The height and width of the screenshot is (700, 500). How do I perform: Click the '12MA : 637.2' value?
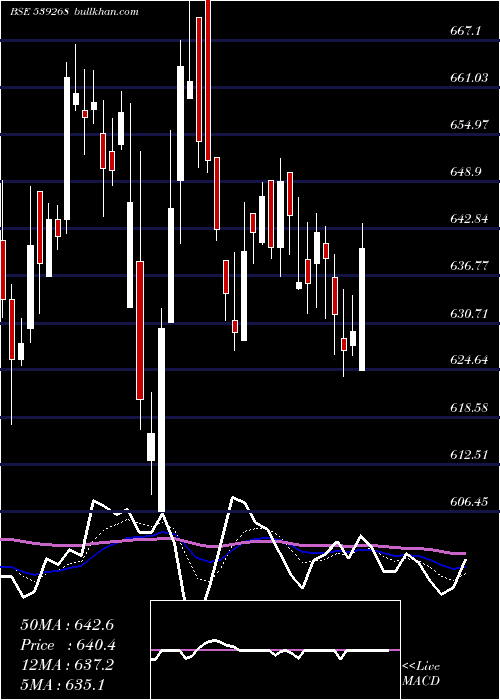pyautogui.click(x=67, y=665)
